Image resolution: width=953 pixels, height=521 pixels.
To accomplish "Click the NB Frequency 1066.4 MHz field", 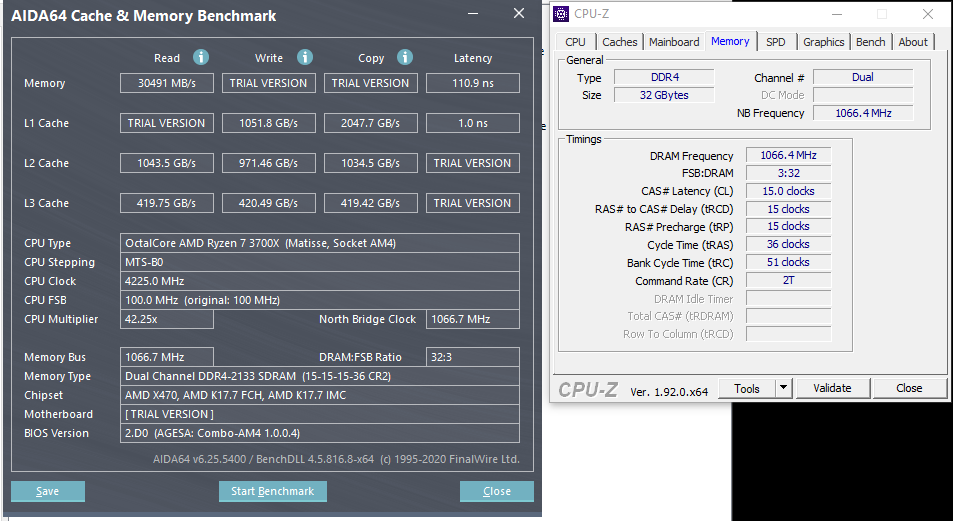I will (x=863, y=113).
